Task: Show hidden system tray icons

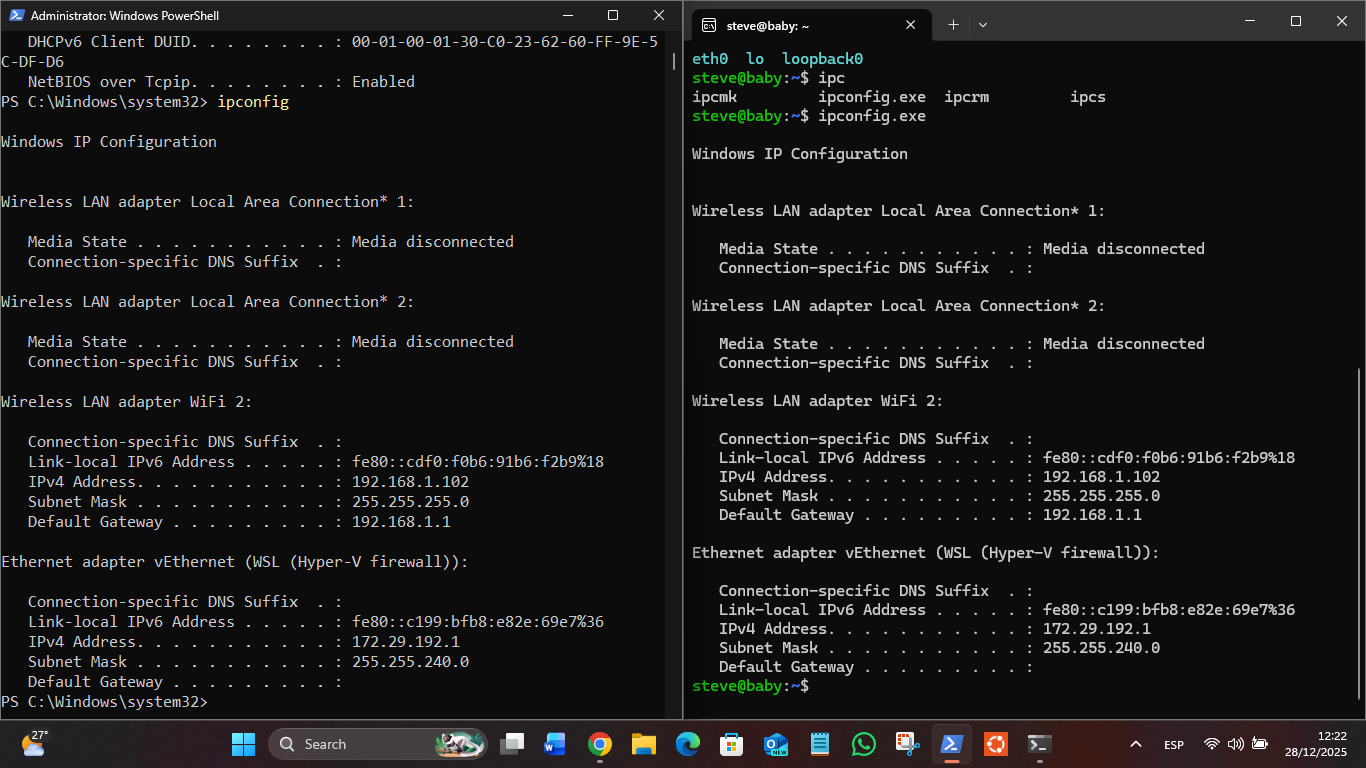Action: pyautogui.click(x=1135, y=744)
